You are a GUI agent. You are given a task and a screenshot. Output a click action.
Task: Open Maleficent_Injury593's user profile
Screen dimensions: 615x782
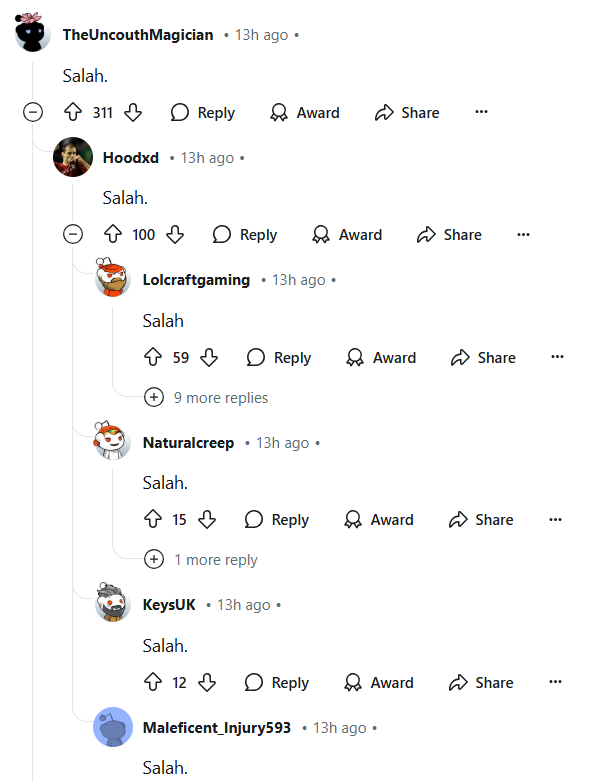tap(216, 728)
